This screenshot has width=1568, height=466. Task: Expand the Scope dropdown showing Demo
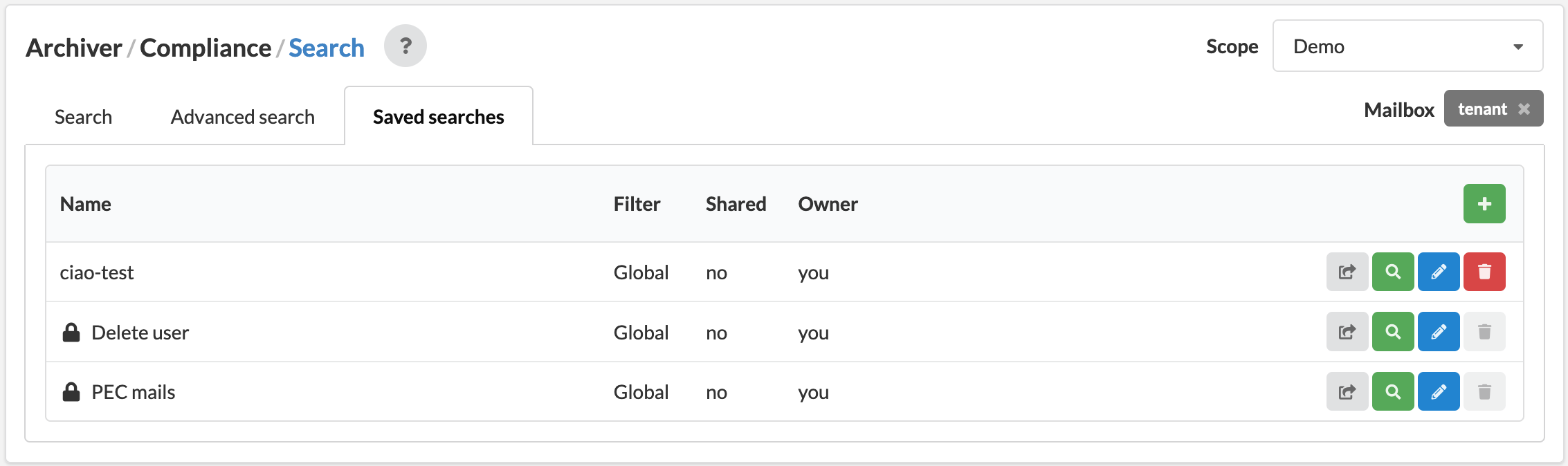1408,46
